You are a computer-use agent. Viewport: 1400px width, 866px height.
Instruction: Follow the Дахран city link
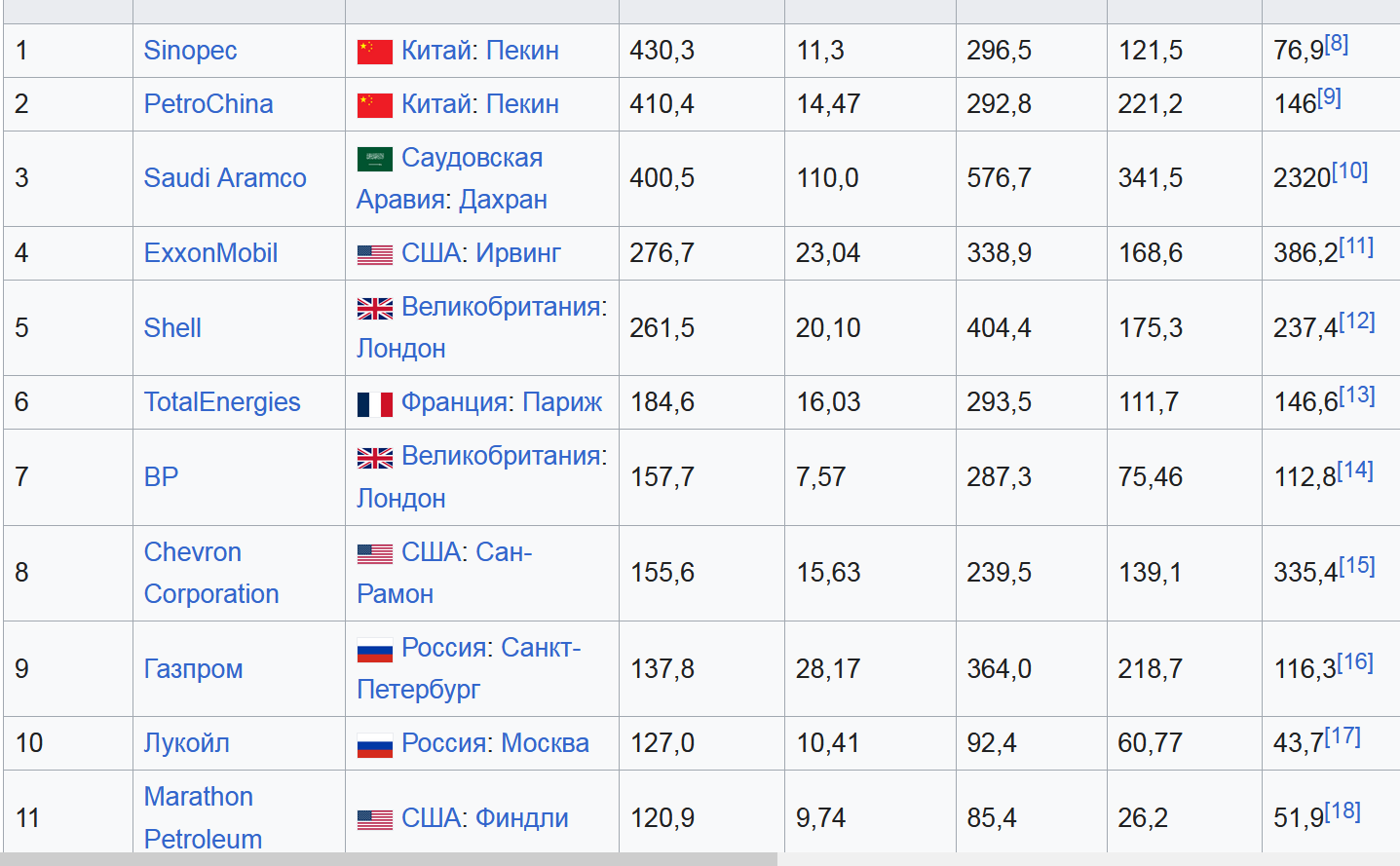pos(503,200)
